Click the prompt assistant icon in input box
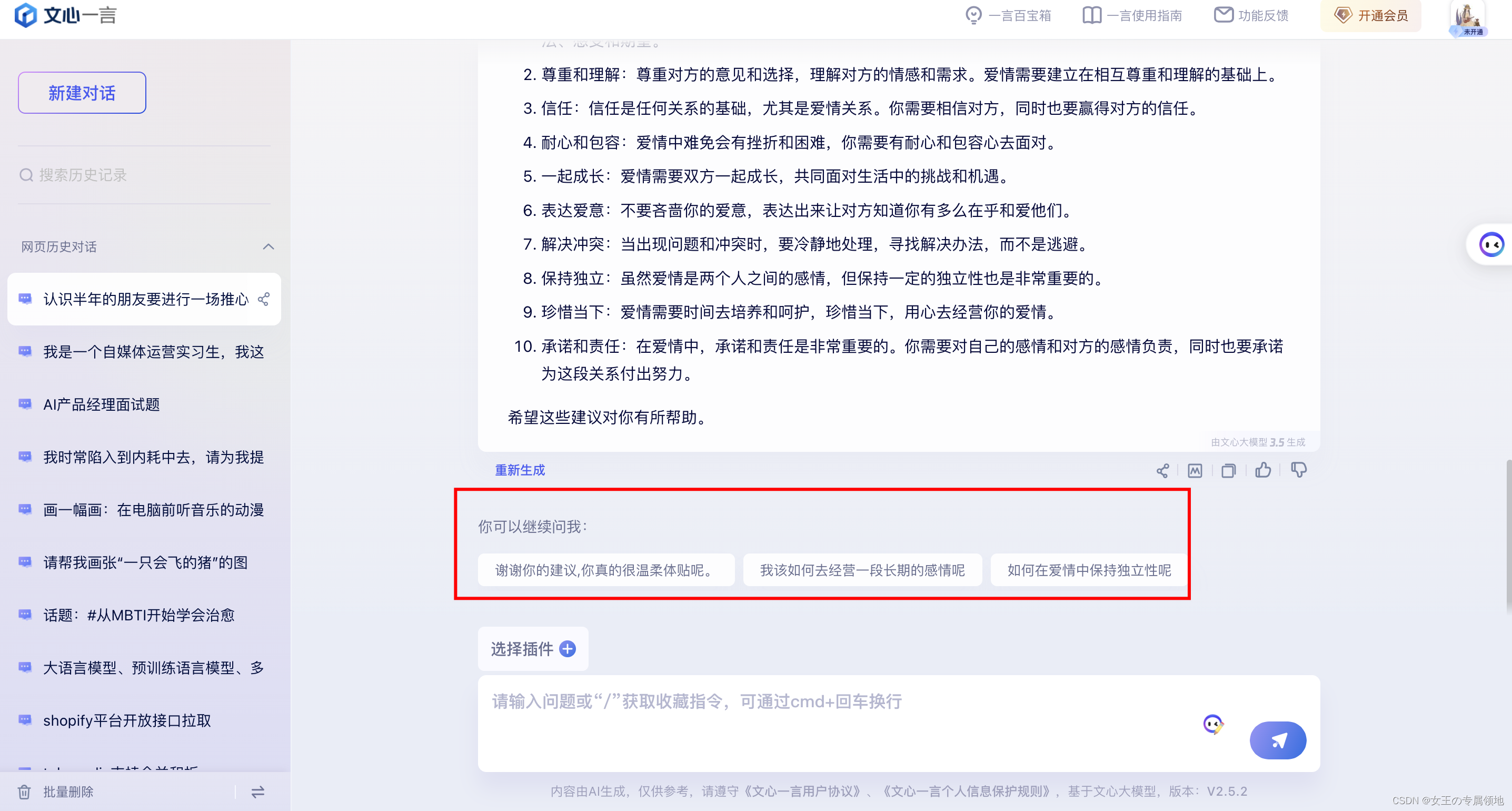This screenshot has height=811, width=1512. (1212, 724)
